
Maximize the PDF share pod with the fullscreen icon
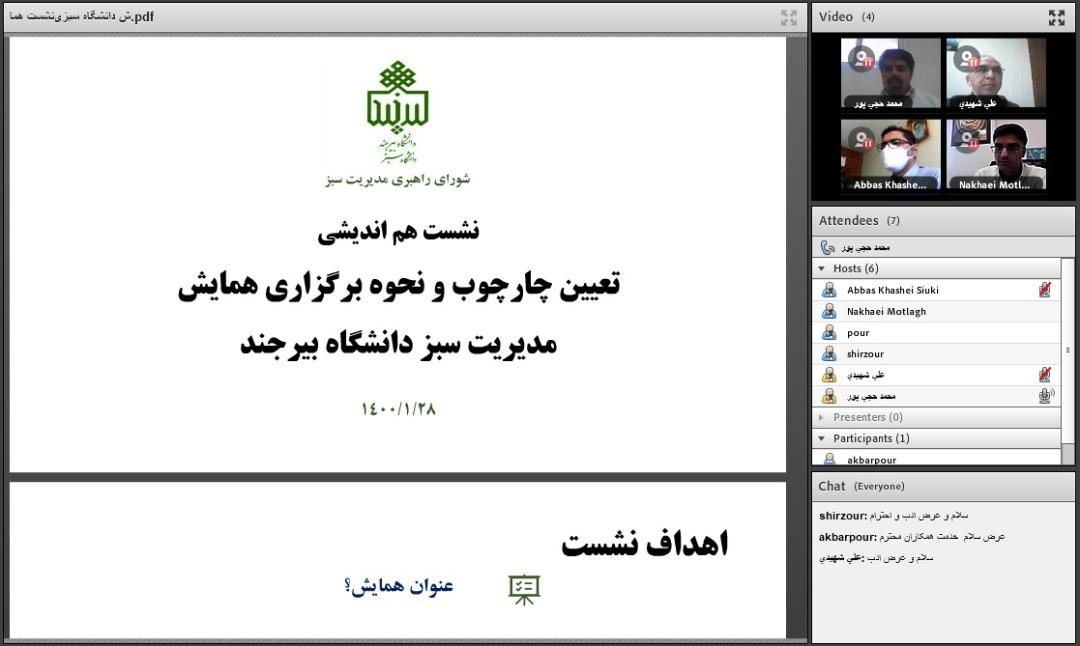[x=789, y=17]
